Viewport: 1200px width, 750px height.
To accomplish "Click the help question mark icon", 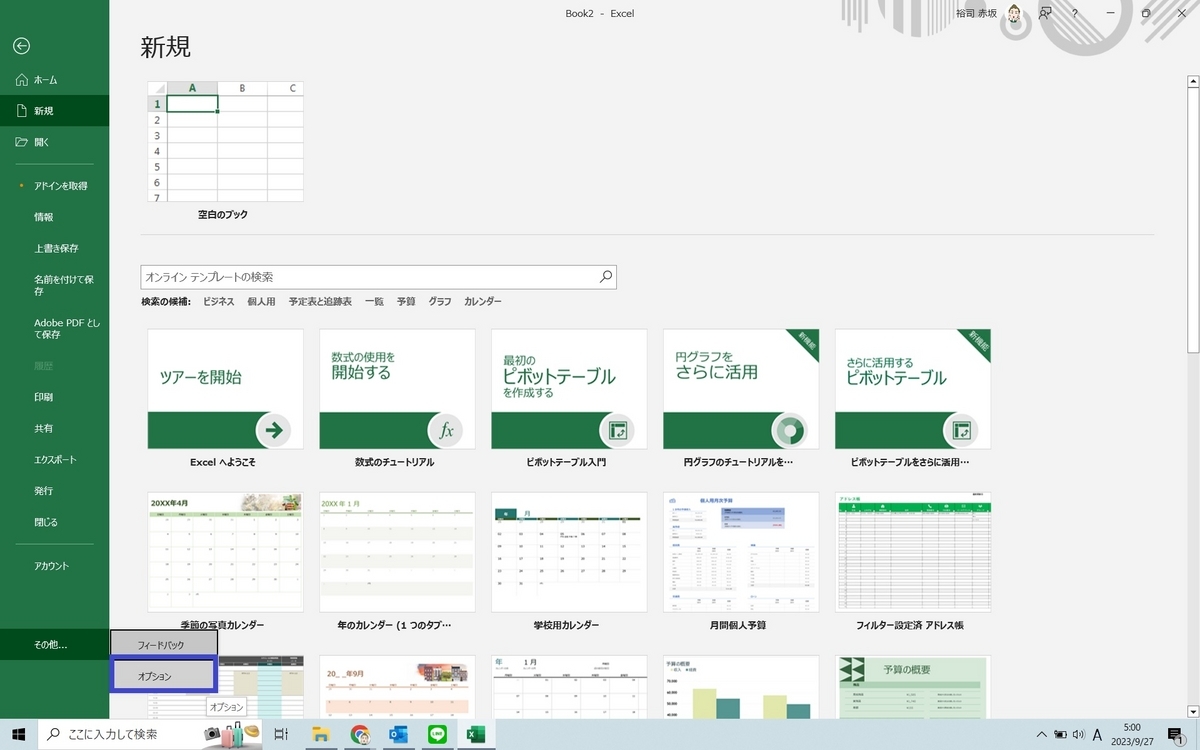I will click(x=1075, y=13).
